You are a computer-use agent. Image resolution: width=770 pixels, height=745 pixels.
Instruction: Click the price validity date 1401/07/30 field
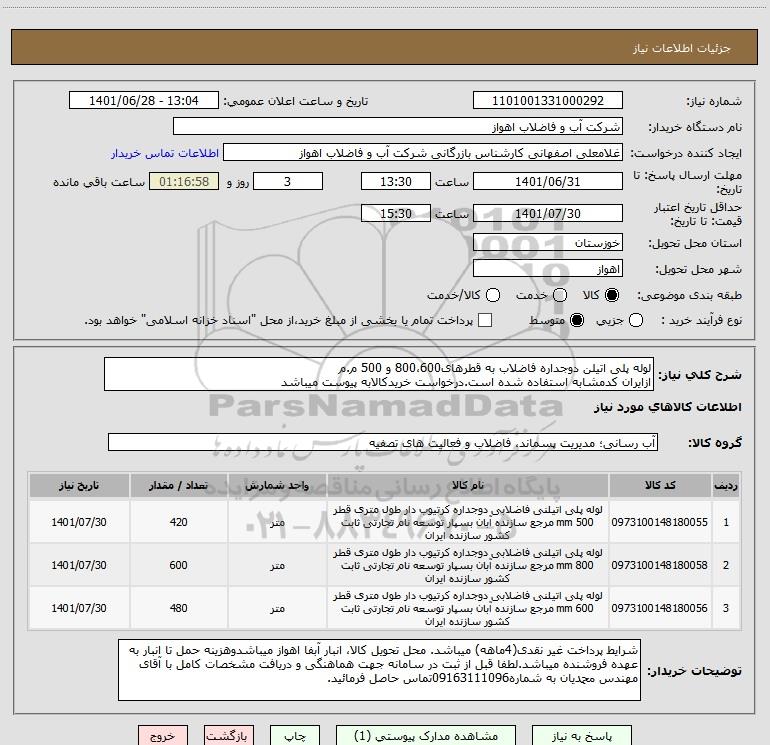pos(548,213)
